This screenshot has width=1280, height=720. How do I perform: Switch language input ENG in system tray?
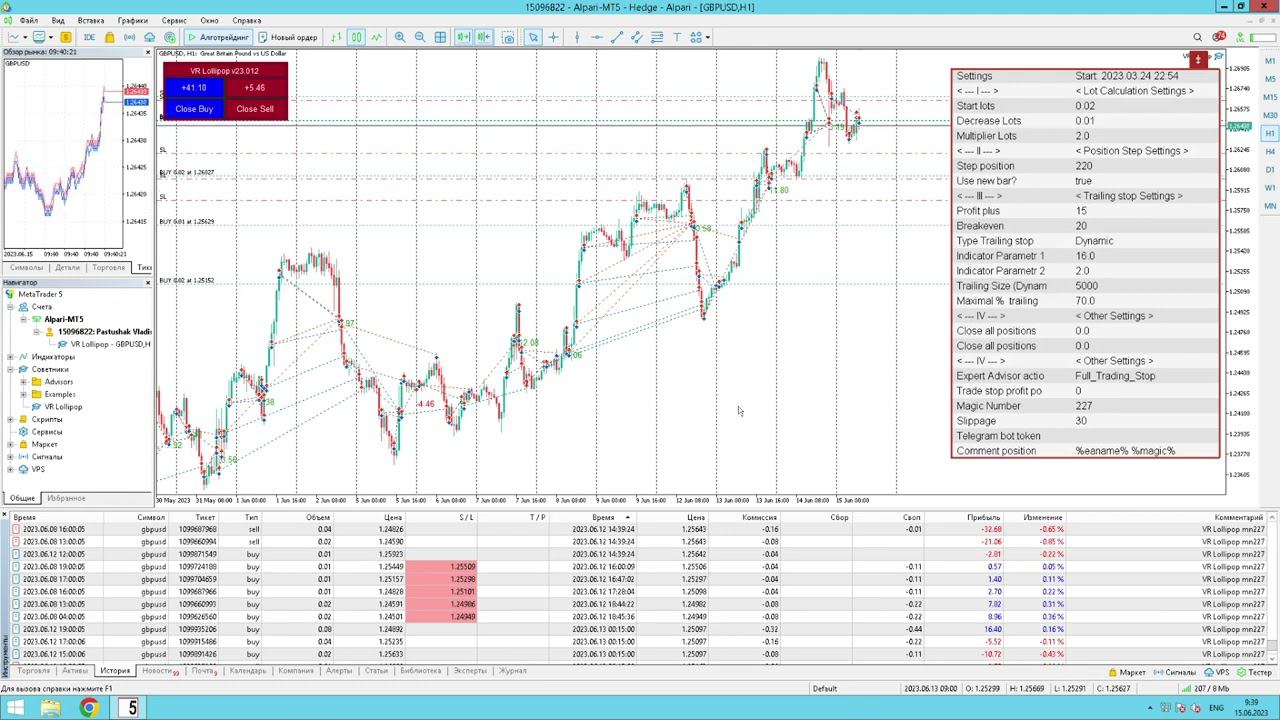1216,708
